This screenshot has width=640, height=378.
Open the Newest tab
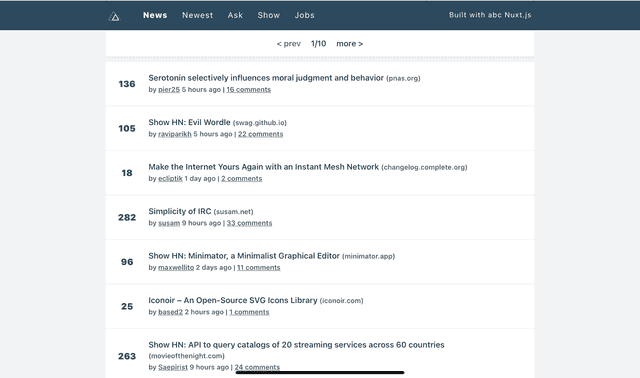198,15
